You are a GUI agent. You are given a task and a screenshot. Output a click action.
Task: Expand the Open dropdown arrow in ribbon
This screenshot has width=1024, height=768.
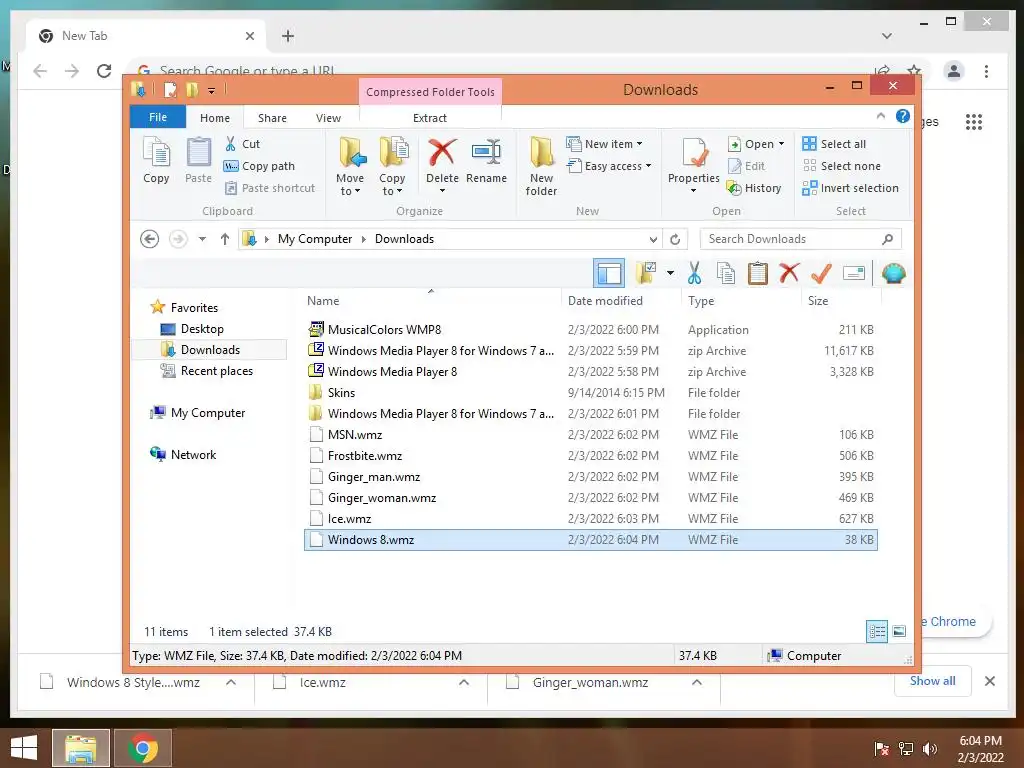(782, 144)
